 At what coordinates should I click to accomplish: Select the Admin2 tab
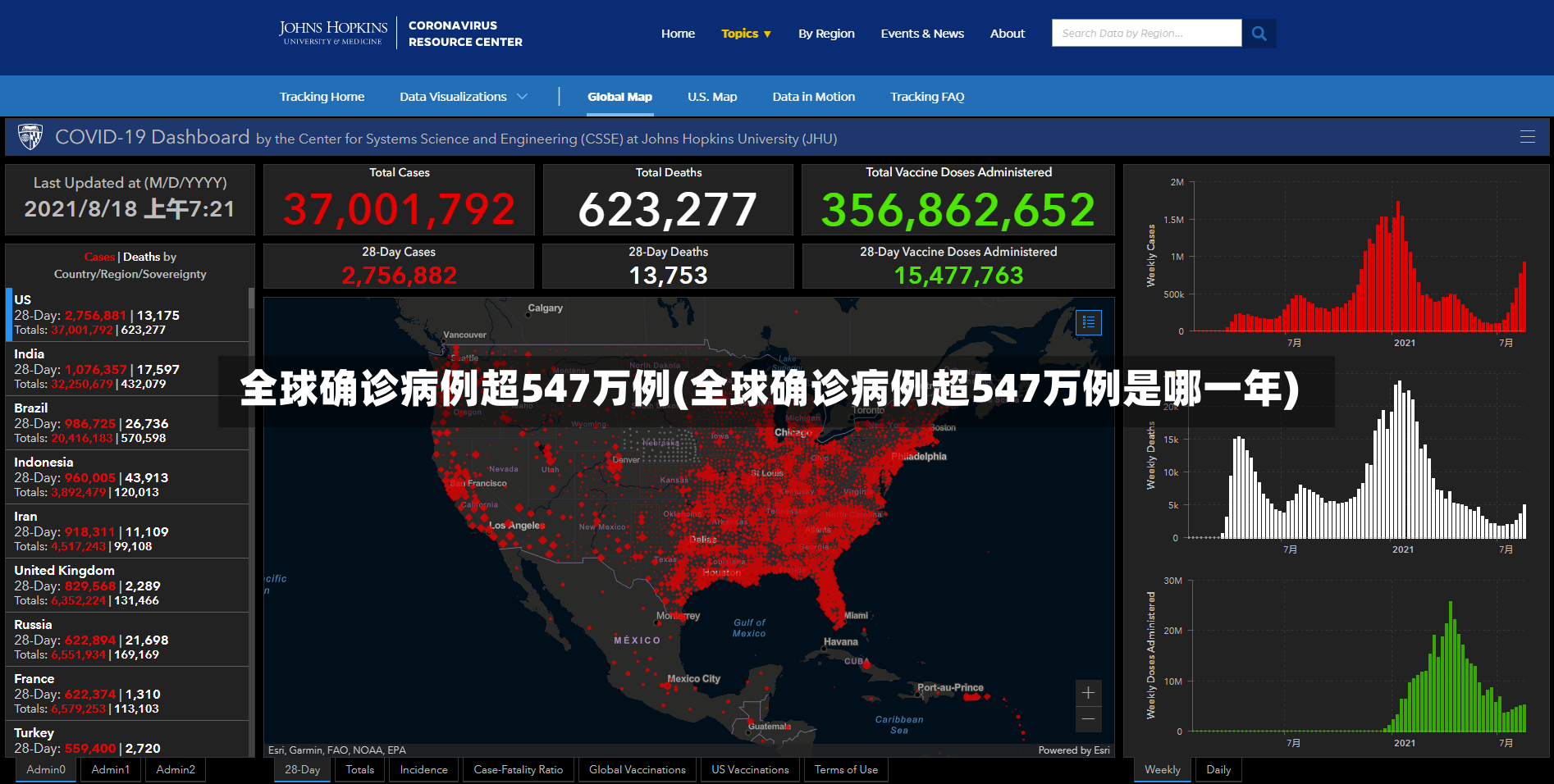point(176,769)
